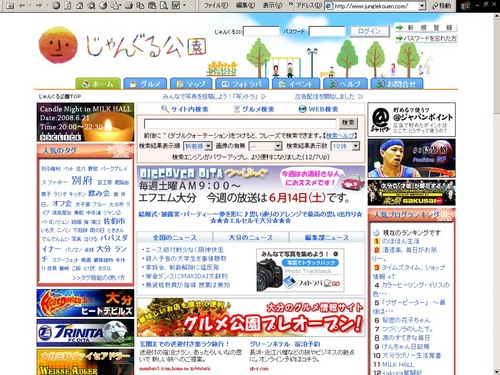The image size is (500, 375).
Task: Click the page vertical scrollbar down arrow
Action: 496,371
